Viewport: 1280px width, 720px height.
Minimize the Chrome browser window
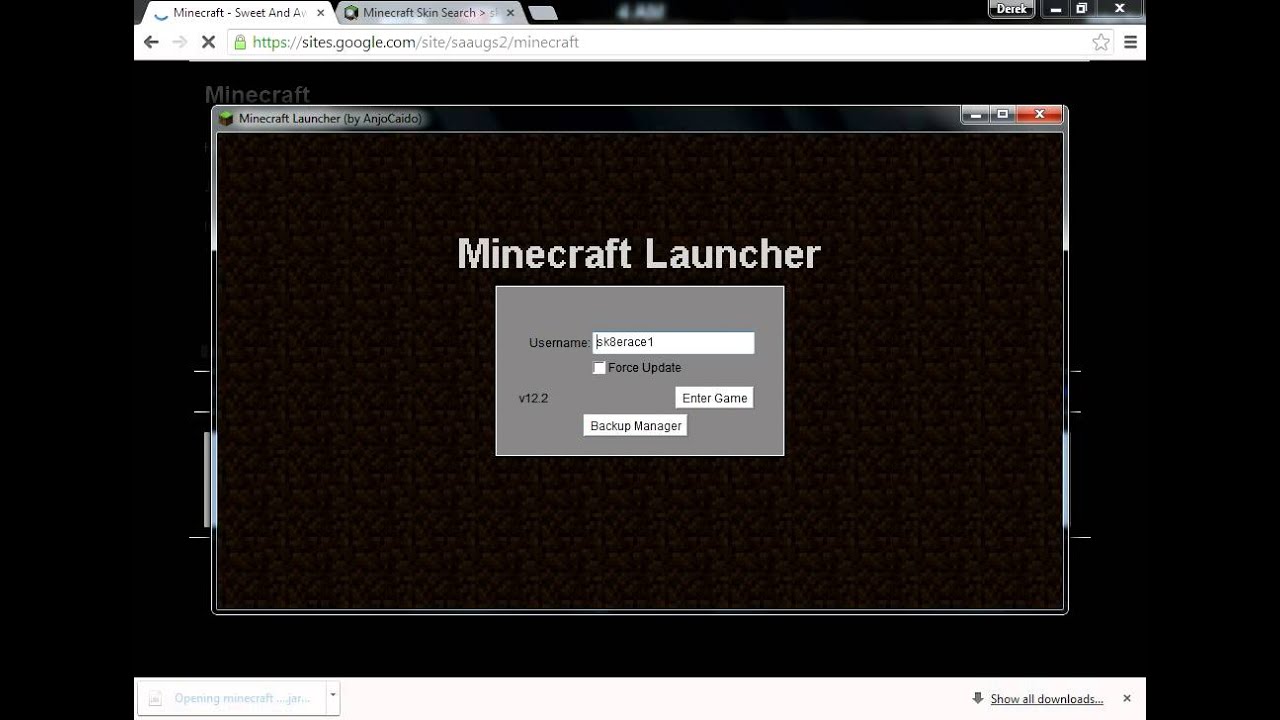(1056, 9)
